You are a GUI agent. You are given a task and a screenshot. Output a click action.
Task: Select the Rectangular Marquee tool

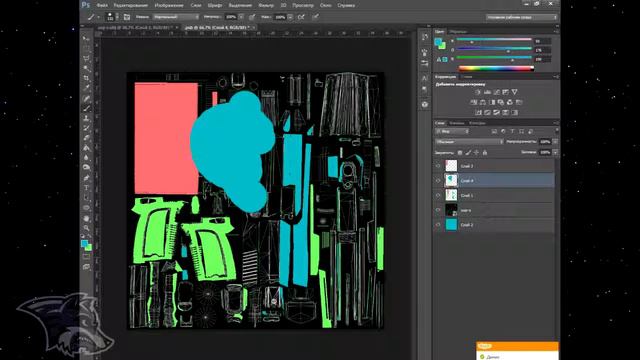point(86,49)
